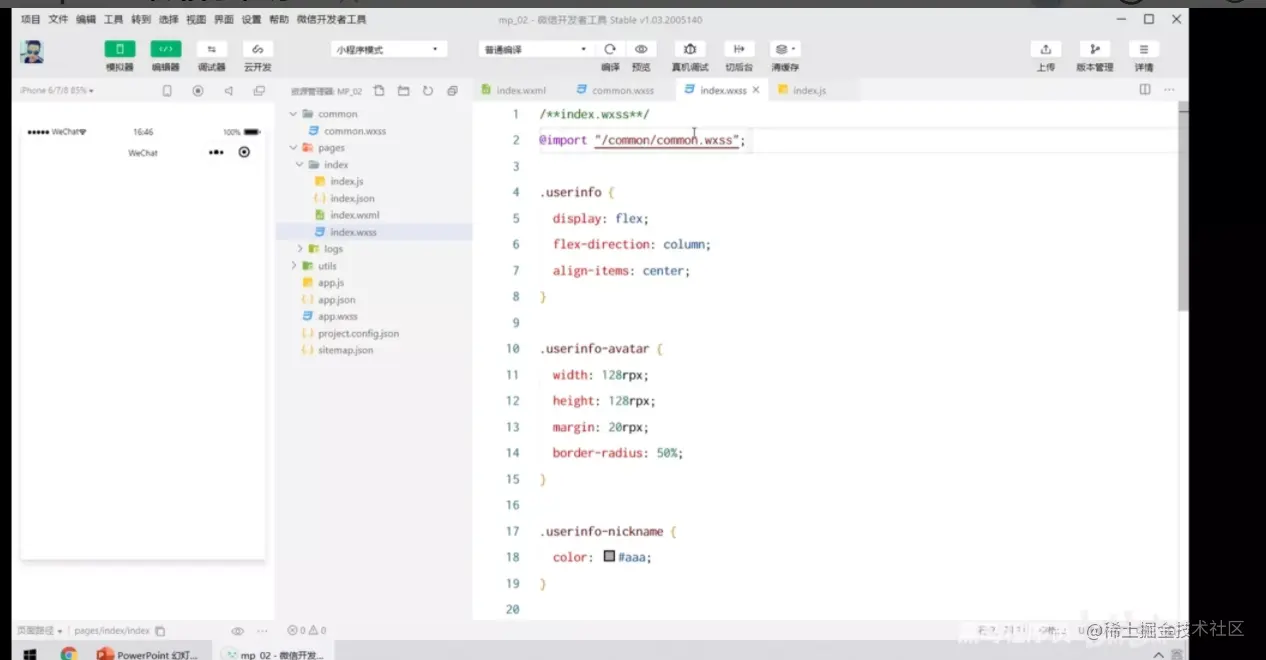Click collapse all icon in 资源管理器
Viewport: 1266px width, 660px height.
(x=452, y=91)
